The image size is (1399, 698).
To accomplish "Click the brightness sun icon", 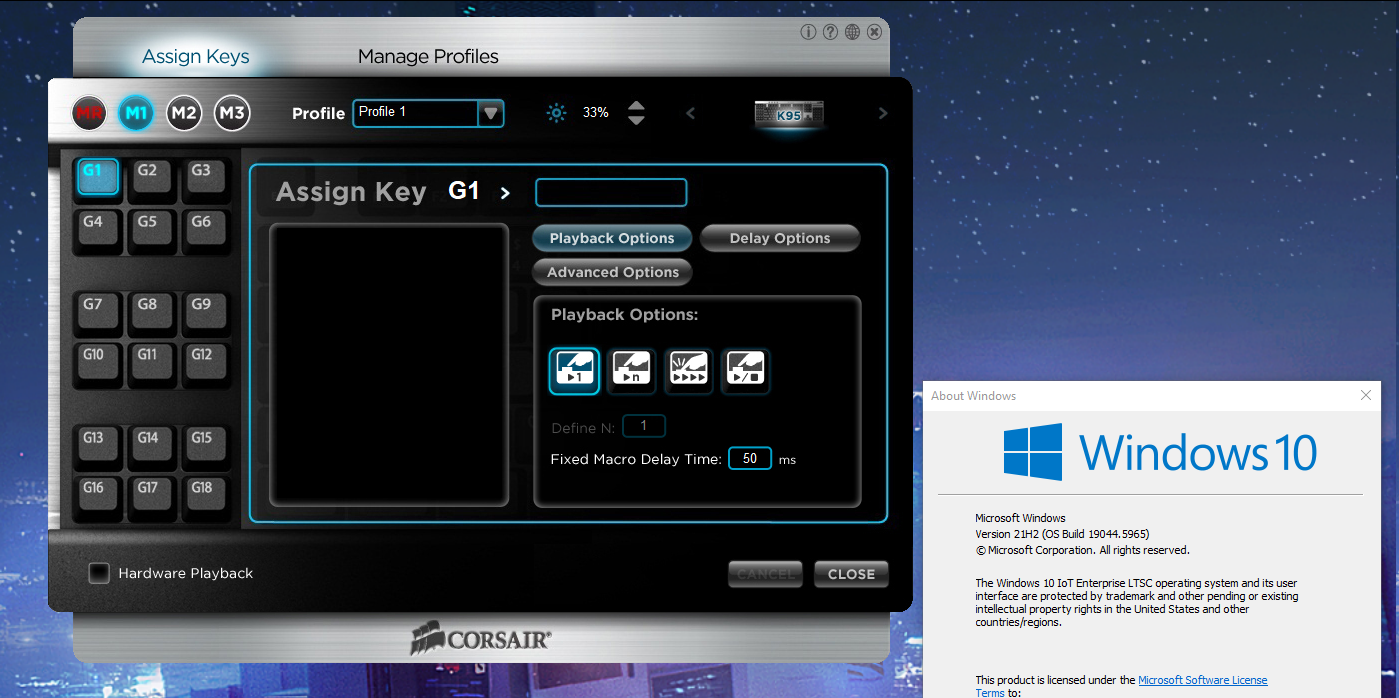I will pos(556,113).
